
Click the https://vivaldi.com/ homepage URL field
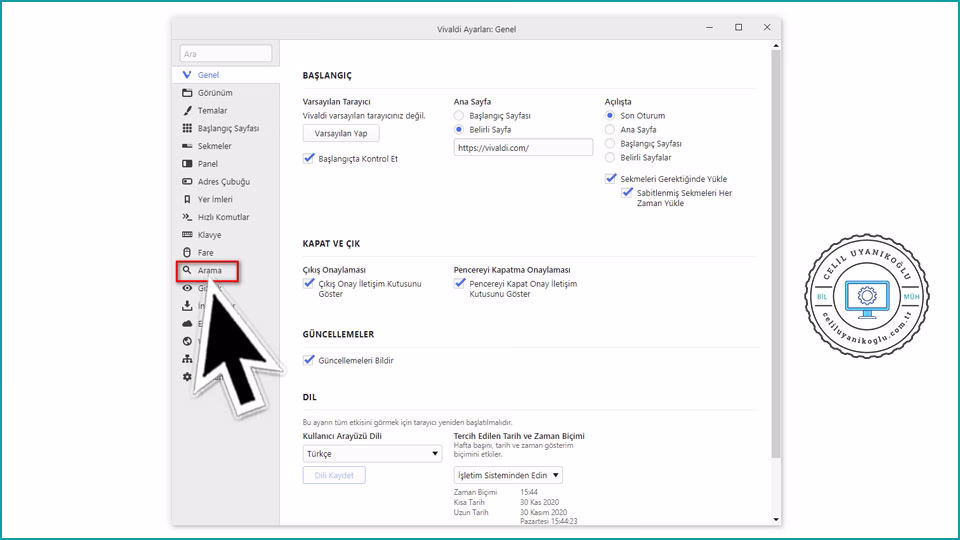click(523, 148)
